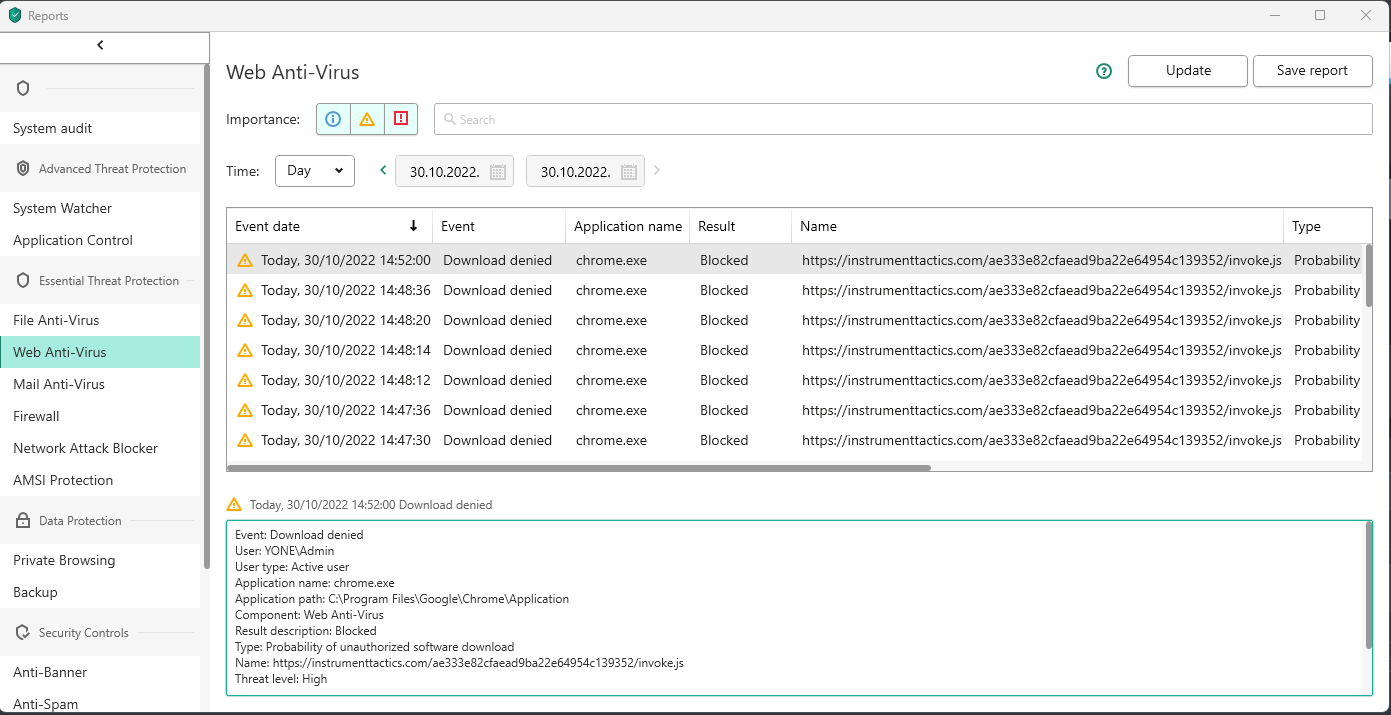Toggle the warning events importance filter

pyautogui.click(x=367, y=119)
